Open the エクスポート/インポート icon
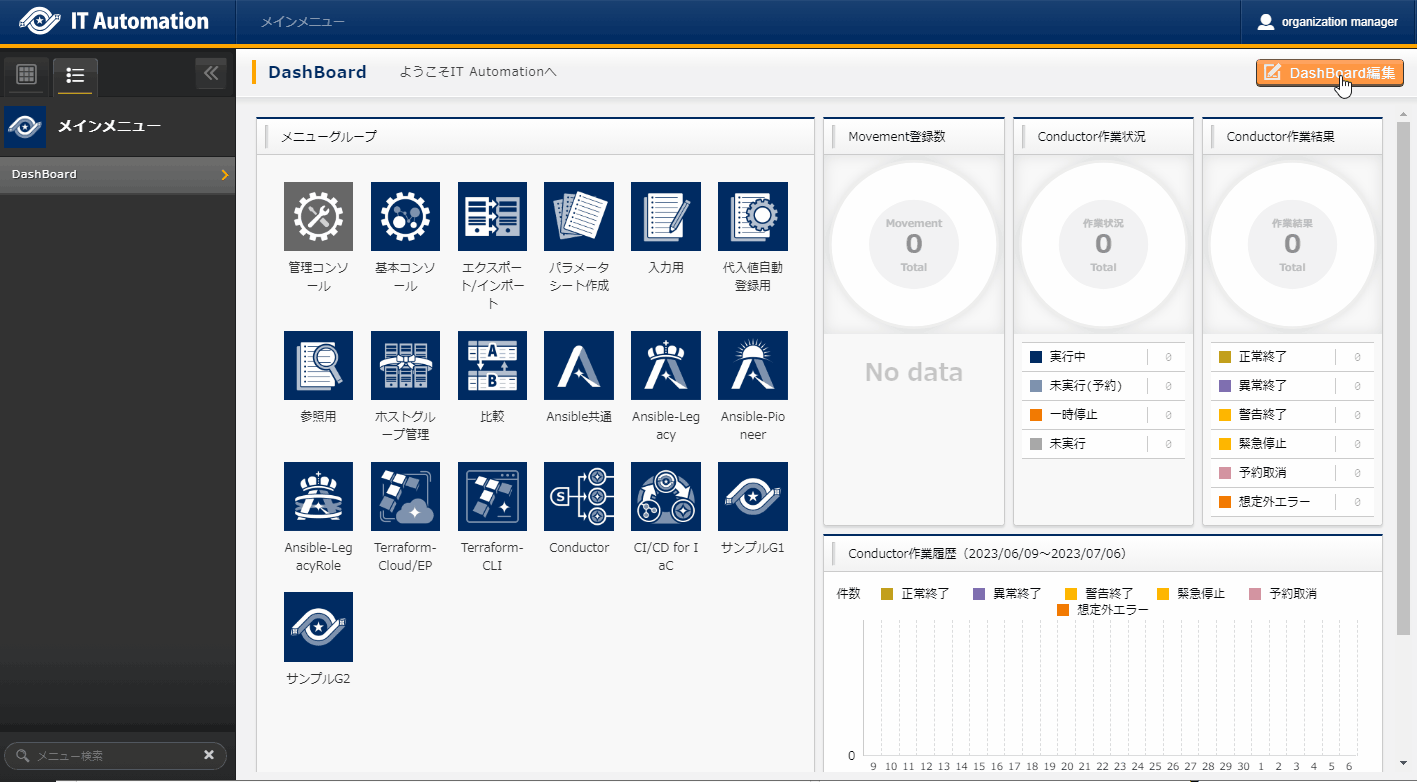 coord(492,216)
